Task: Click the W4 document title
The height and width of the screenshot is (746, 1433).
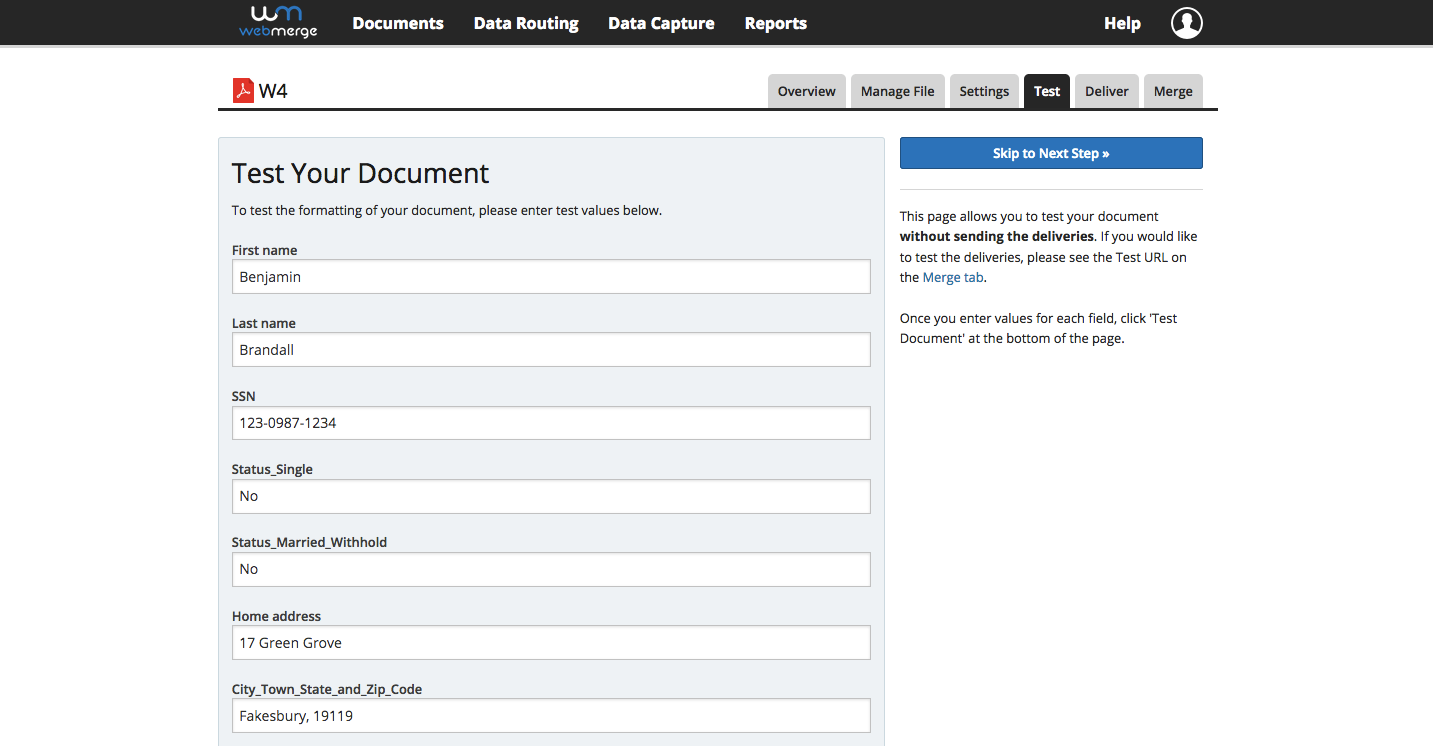Action: click(273, 91)
